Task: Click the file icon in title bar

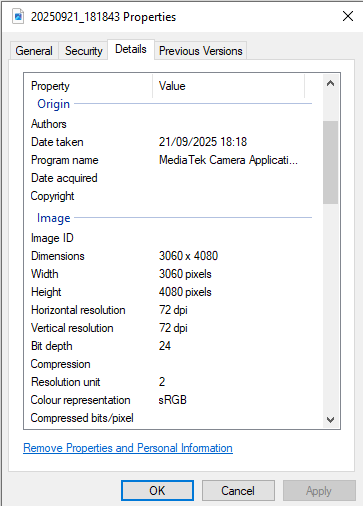Action: tap(18, 16)
